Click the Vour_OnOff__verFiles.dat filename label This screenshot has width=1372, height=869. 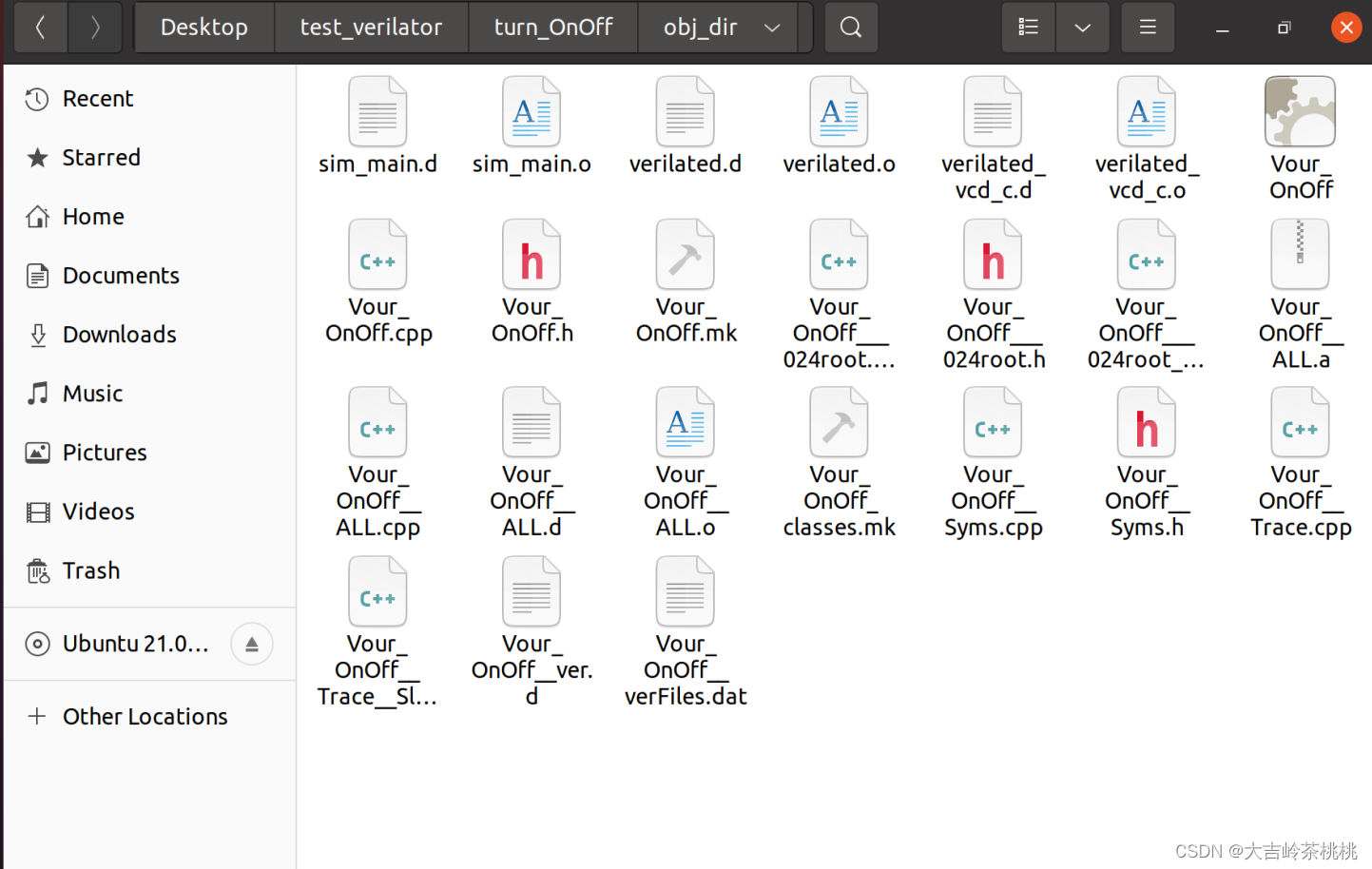click(x=686, y=670)
